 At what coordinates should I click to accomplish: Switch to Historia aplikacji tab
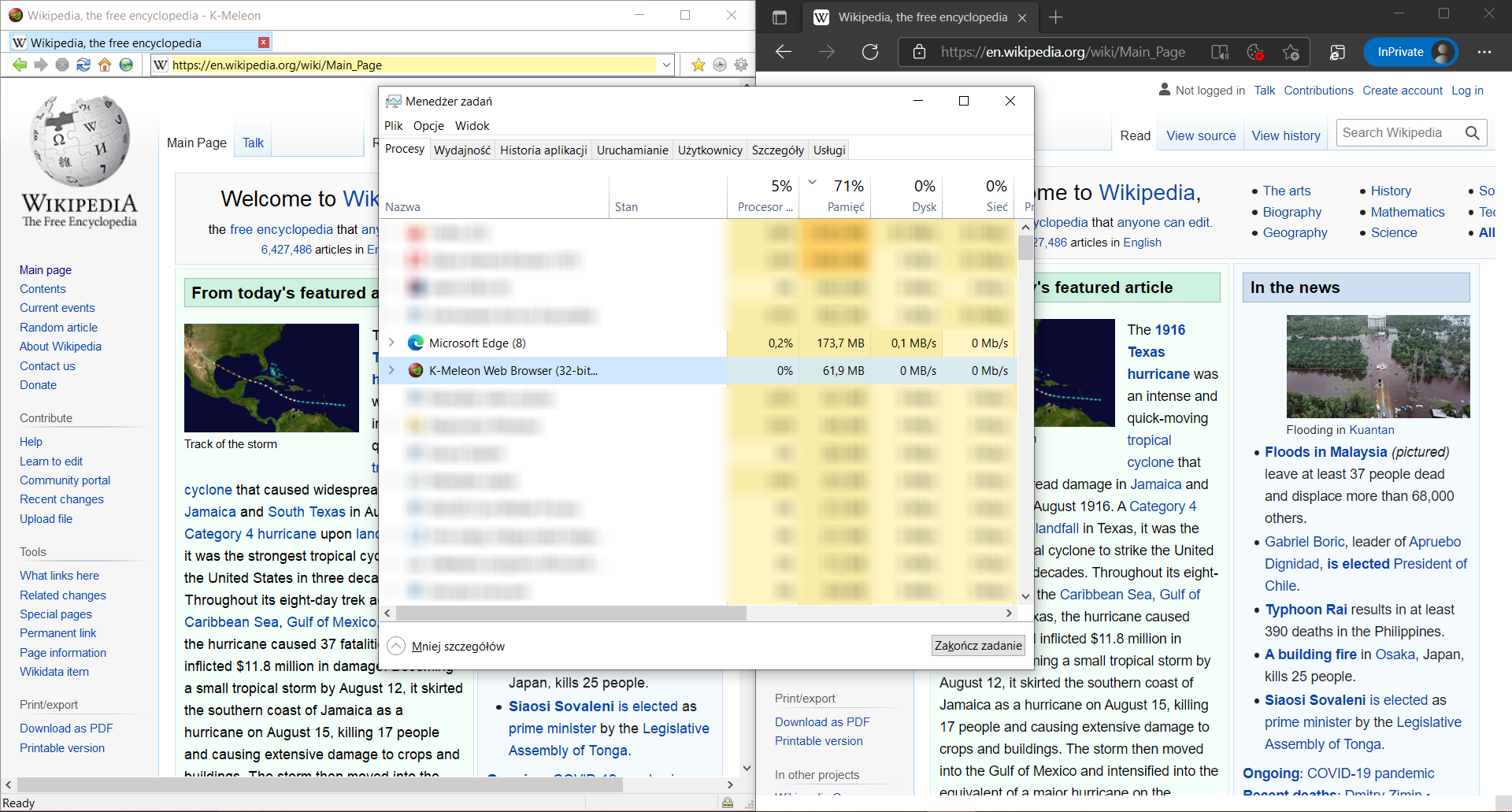[543, 150]
